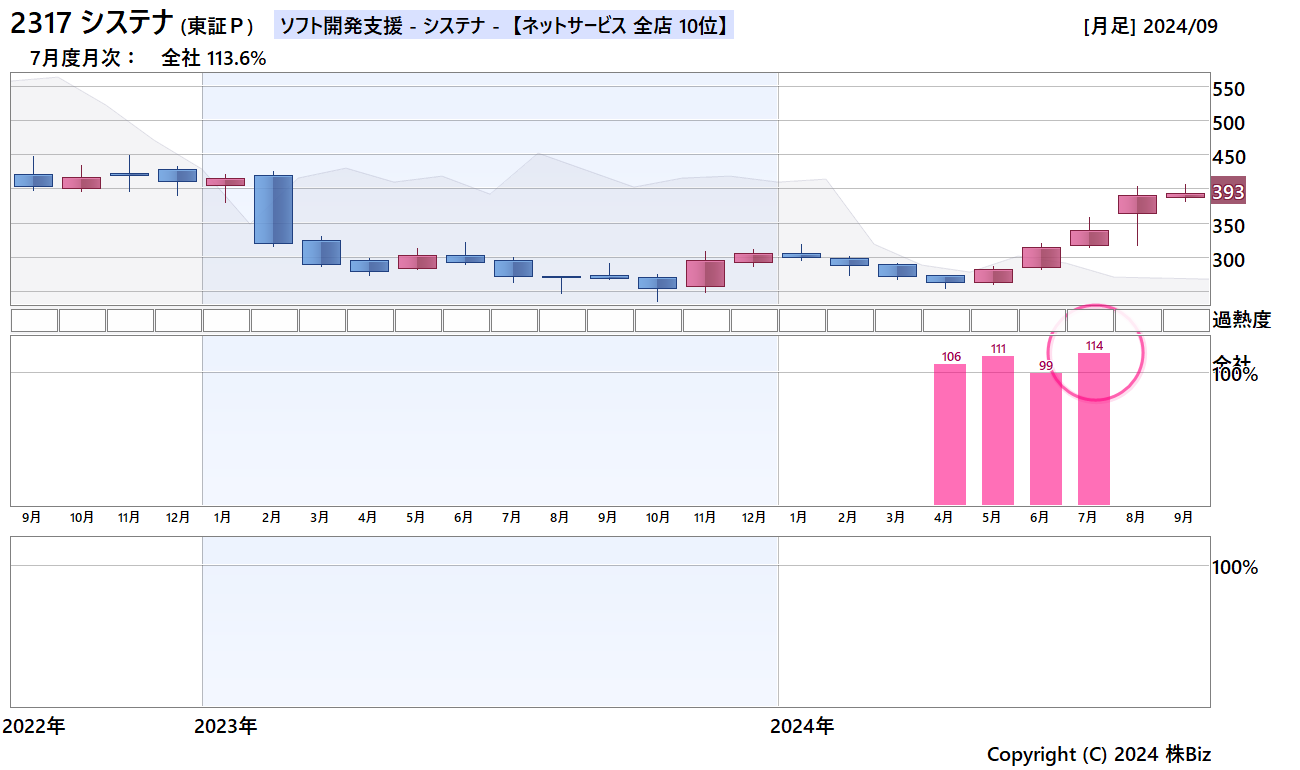Click the 500 price axis label
Viewport: 1300px width, 770px height.
click(x=1228, y=123)
